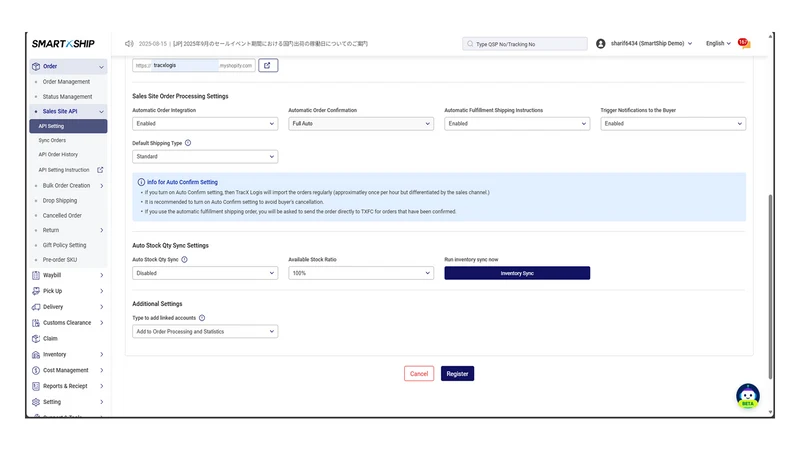This screenshot has width=800, height=450.
Task: Click the Auto Confirm info circle icon
Action: point(141,182)
